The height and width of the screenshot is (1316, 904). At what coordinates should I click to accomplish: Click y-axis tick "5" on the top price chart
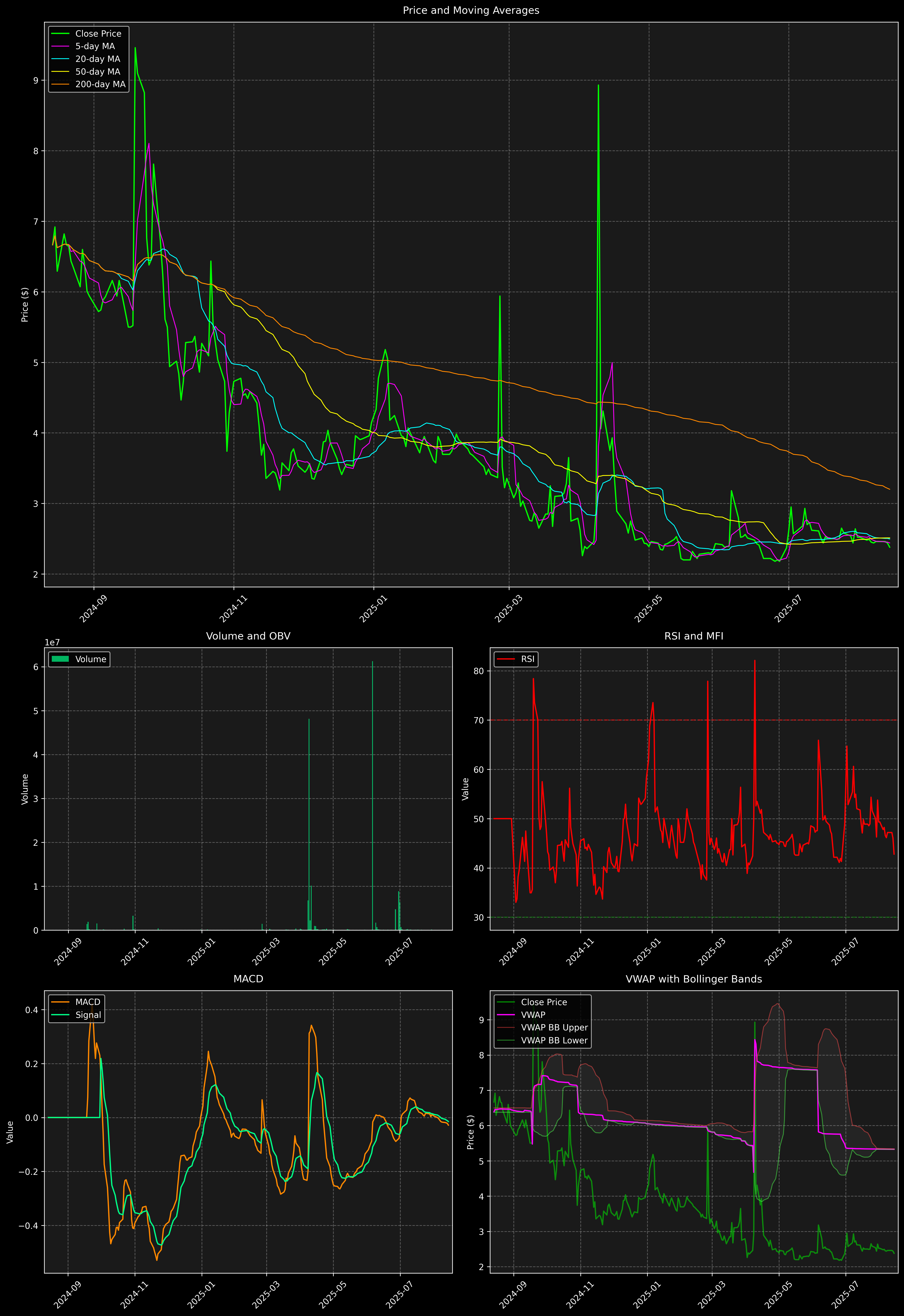coord(36,362)
